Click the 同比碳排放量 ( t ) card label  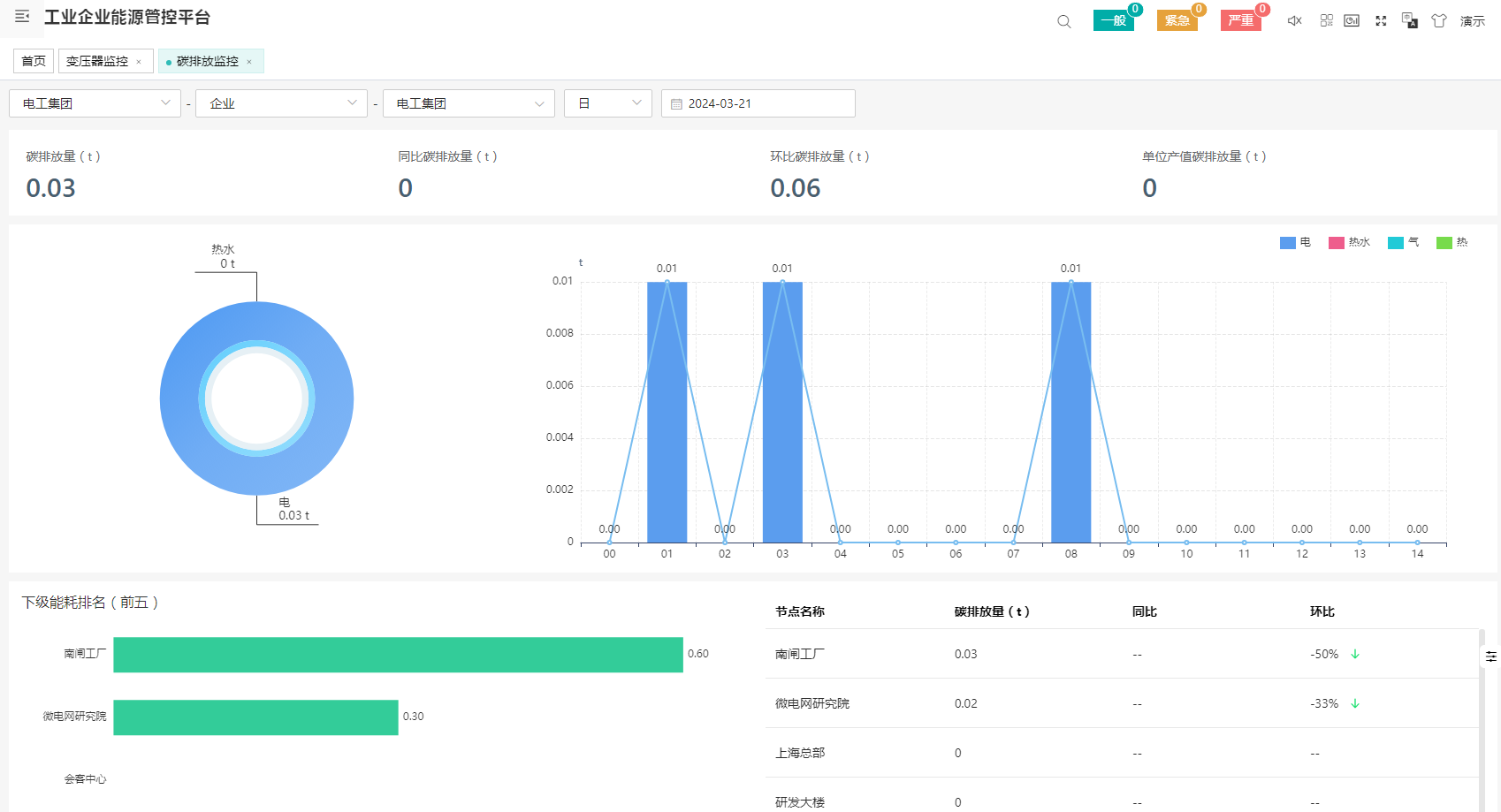coord(447,156)
